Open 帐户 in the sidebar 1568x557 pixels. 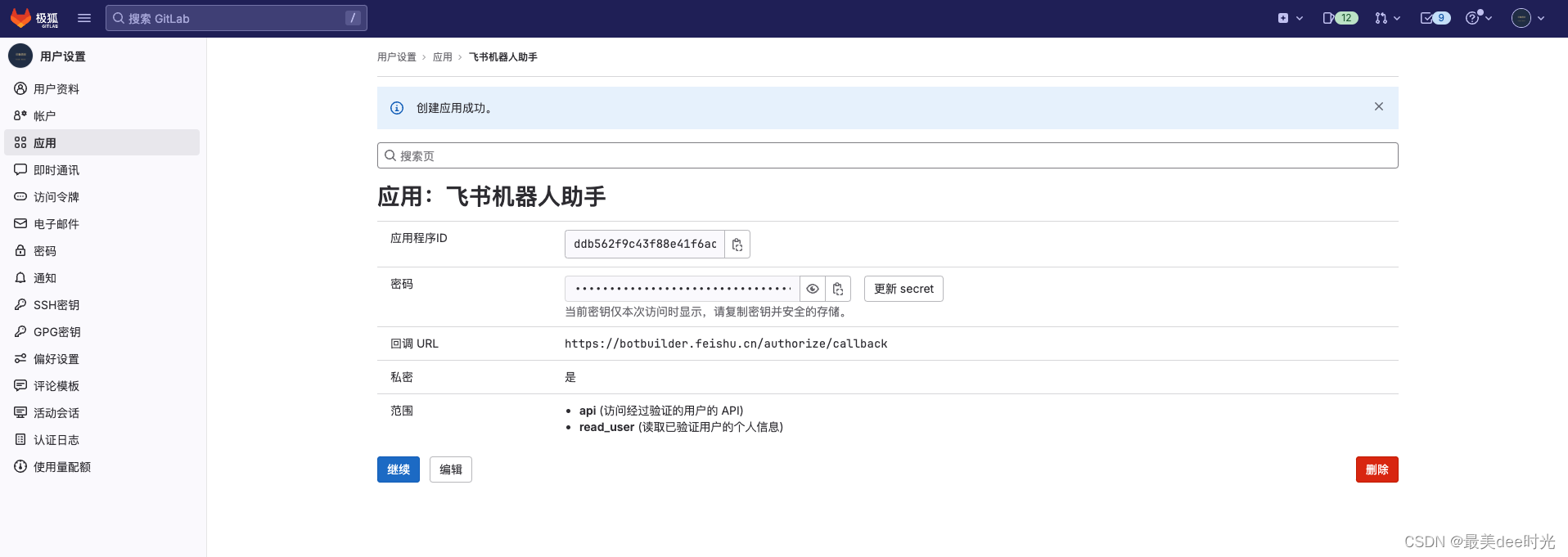click(102, 115)
